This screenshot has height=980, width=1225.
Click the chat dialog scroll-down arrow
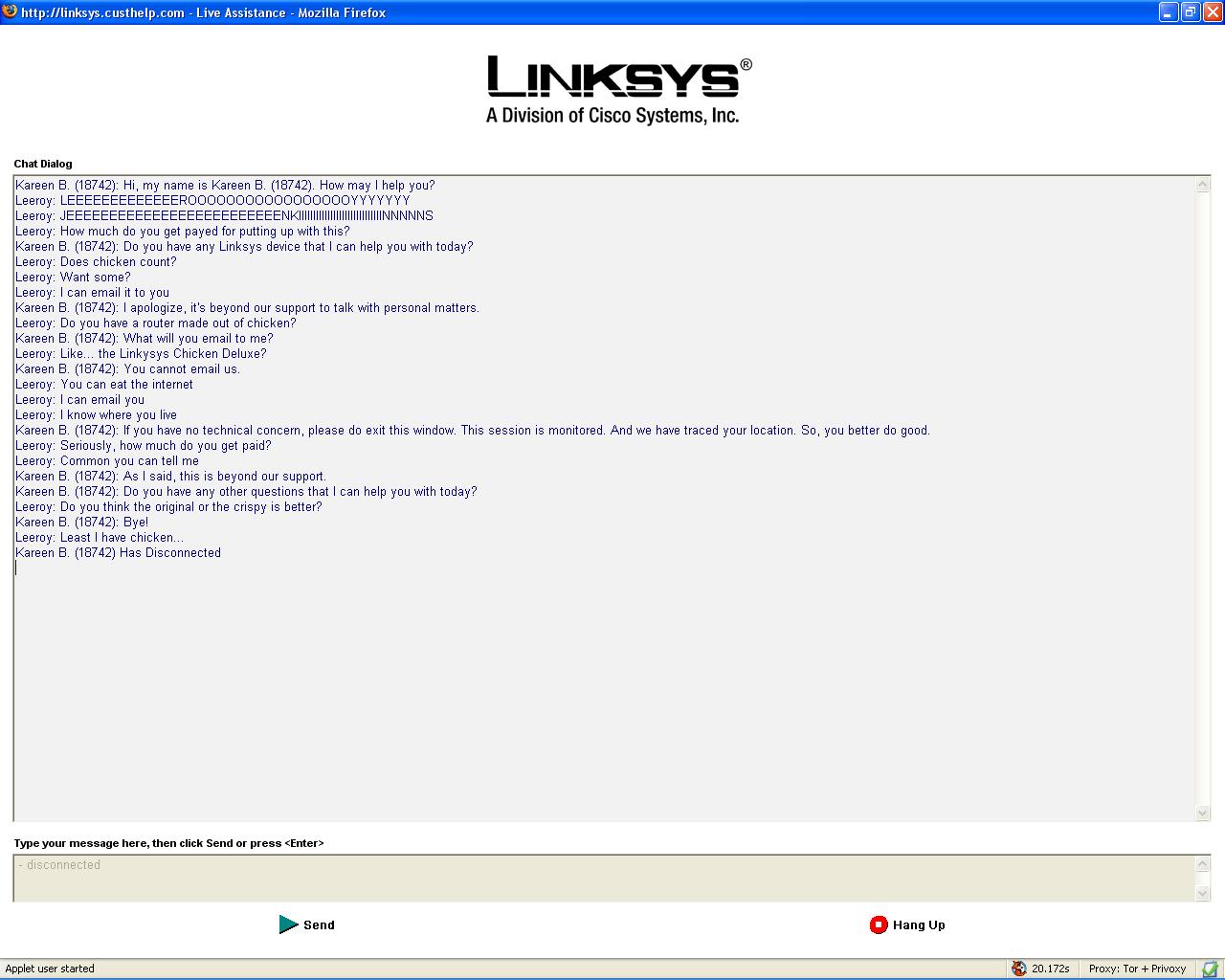point(1203,813)
